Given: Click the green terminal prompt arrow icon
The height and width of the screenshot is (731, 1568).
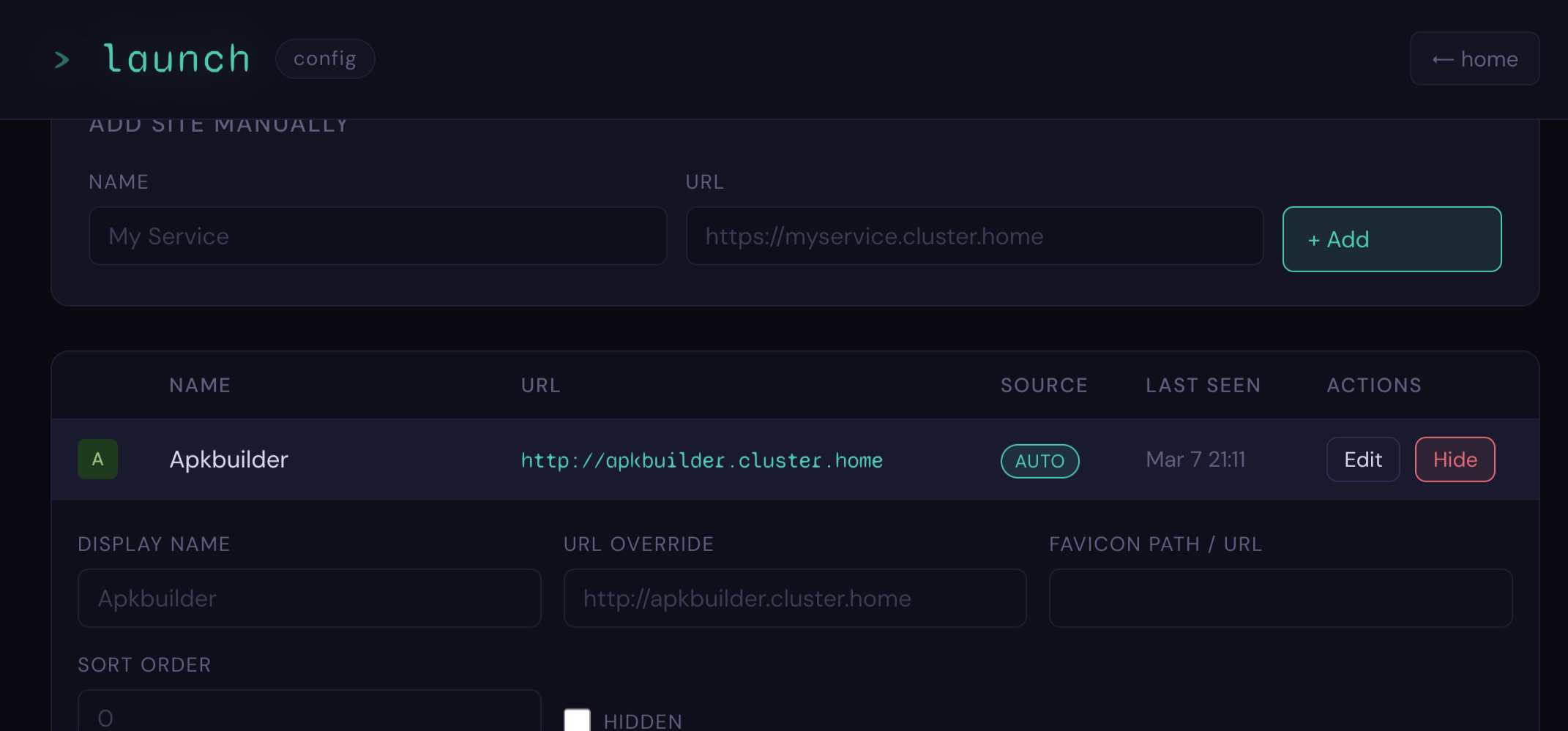Looking at the screenshot, I should coord(62,59).
